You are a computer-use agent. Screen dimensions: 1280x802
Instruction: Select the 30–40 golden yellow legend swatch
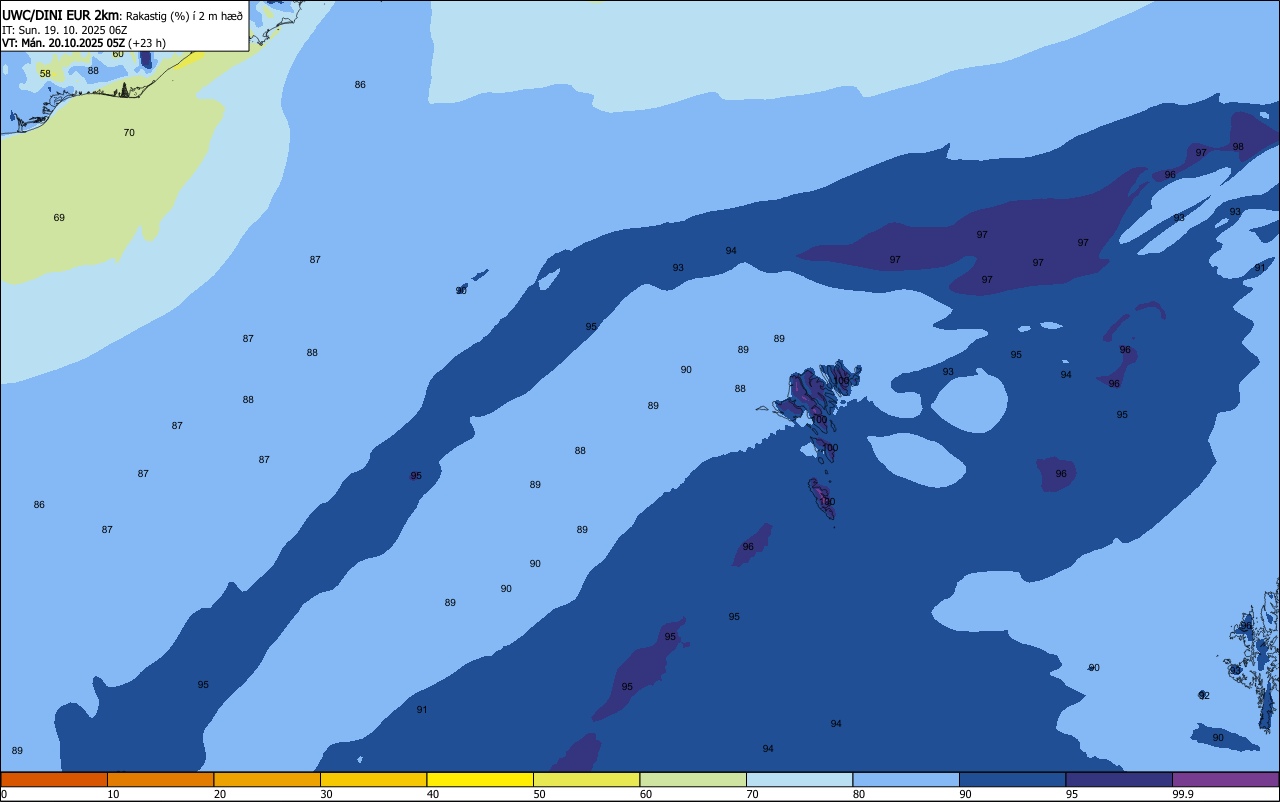coord(373,779)
